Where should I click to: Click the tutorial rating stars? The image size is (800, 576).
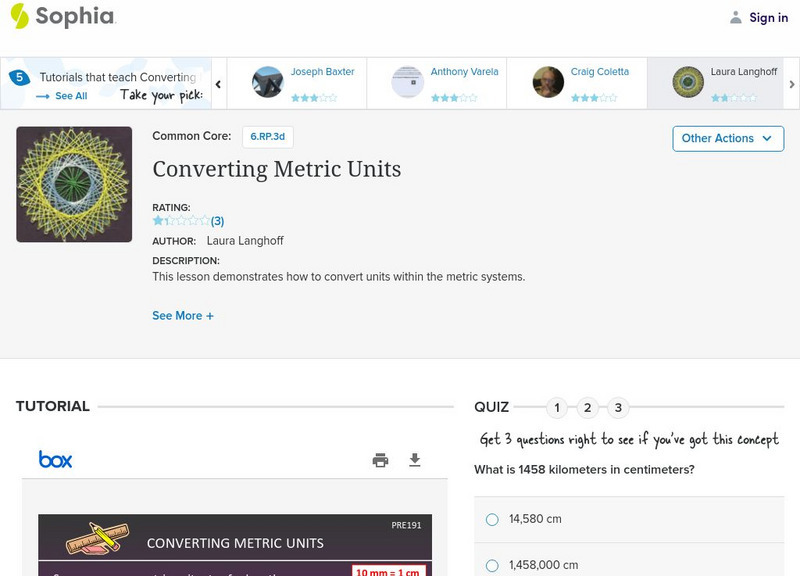pos(181,221)
